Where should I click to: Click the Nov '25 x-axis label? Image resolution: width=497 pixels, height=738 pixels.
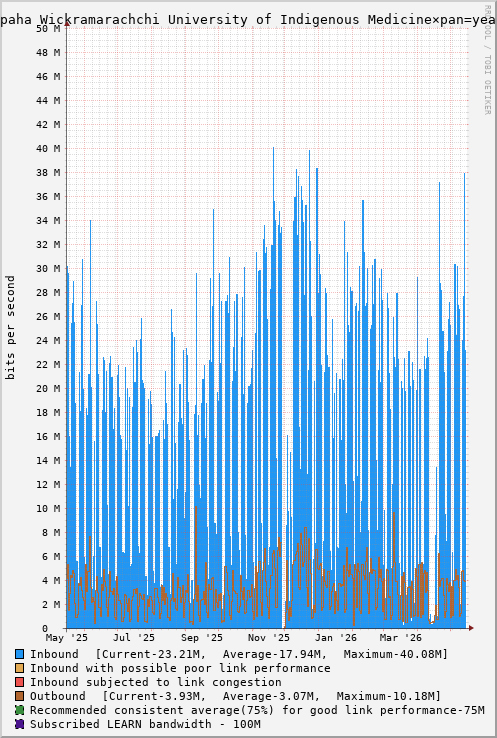(x=269, y=638)
